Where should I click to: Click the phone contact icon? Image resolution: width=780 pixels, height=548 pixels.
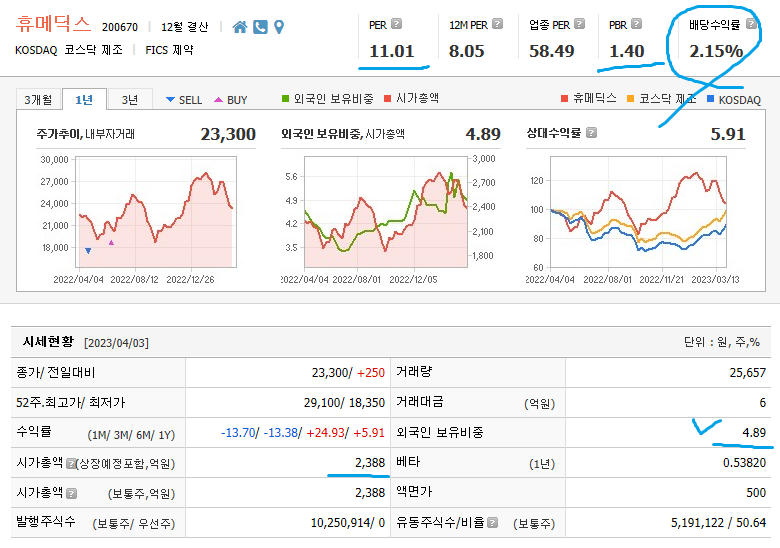tap(260, 27)
